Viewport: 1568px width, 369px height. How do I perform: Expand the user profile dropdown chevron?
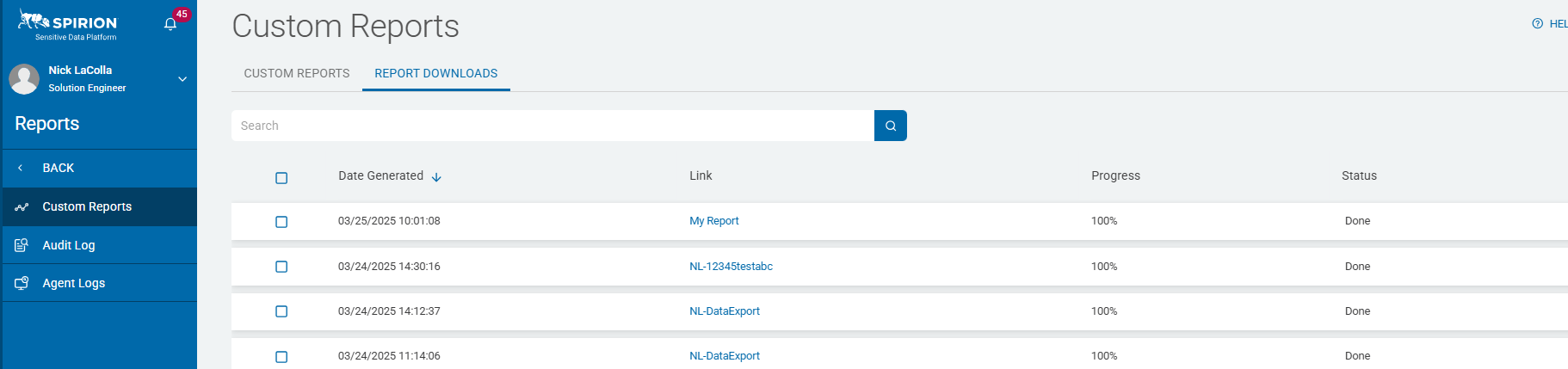tap(182, 79)
